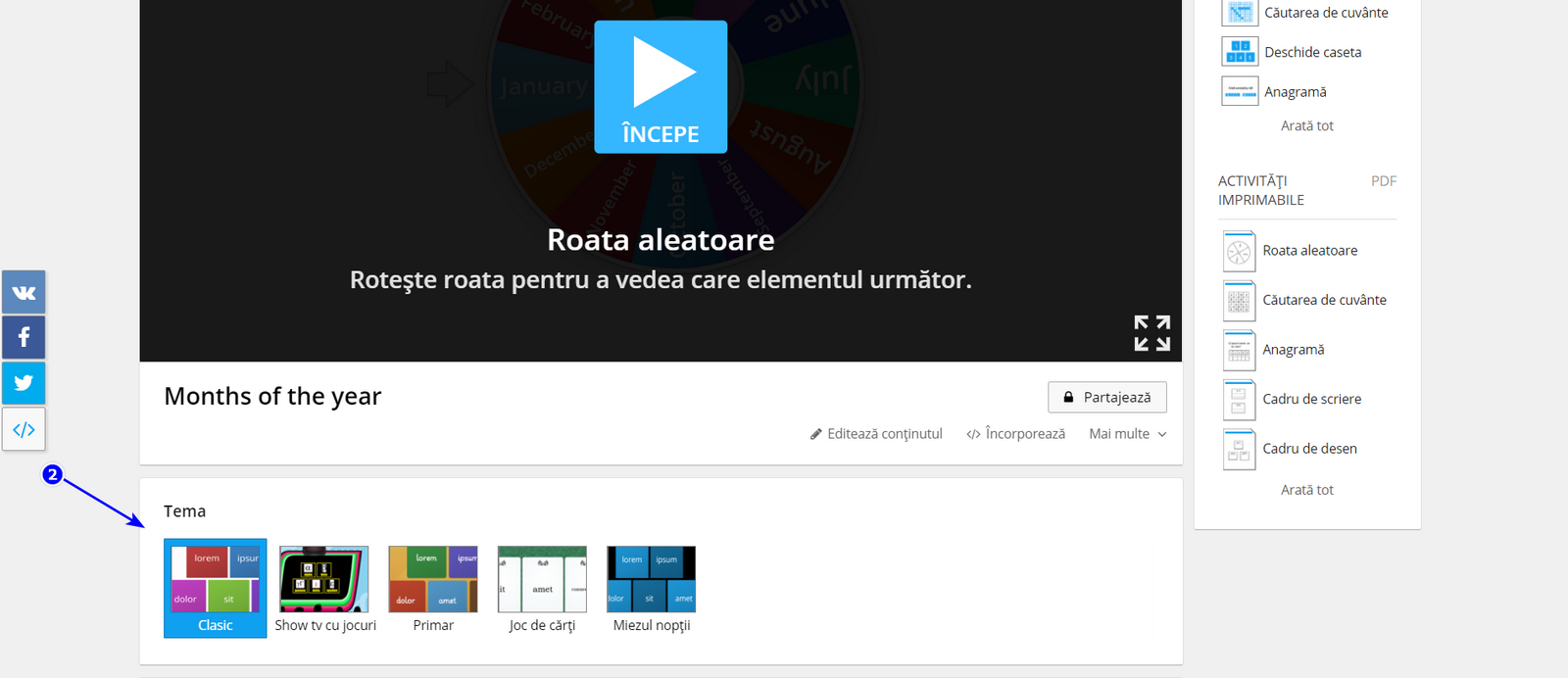
Task: Click the printable Anagramă icon
Action: tap(1239, 350)
